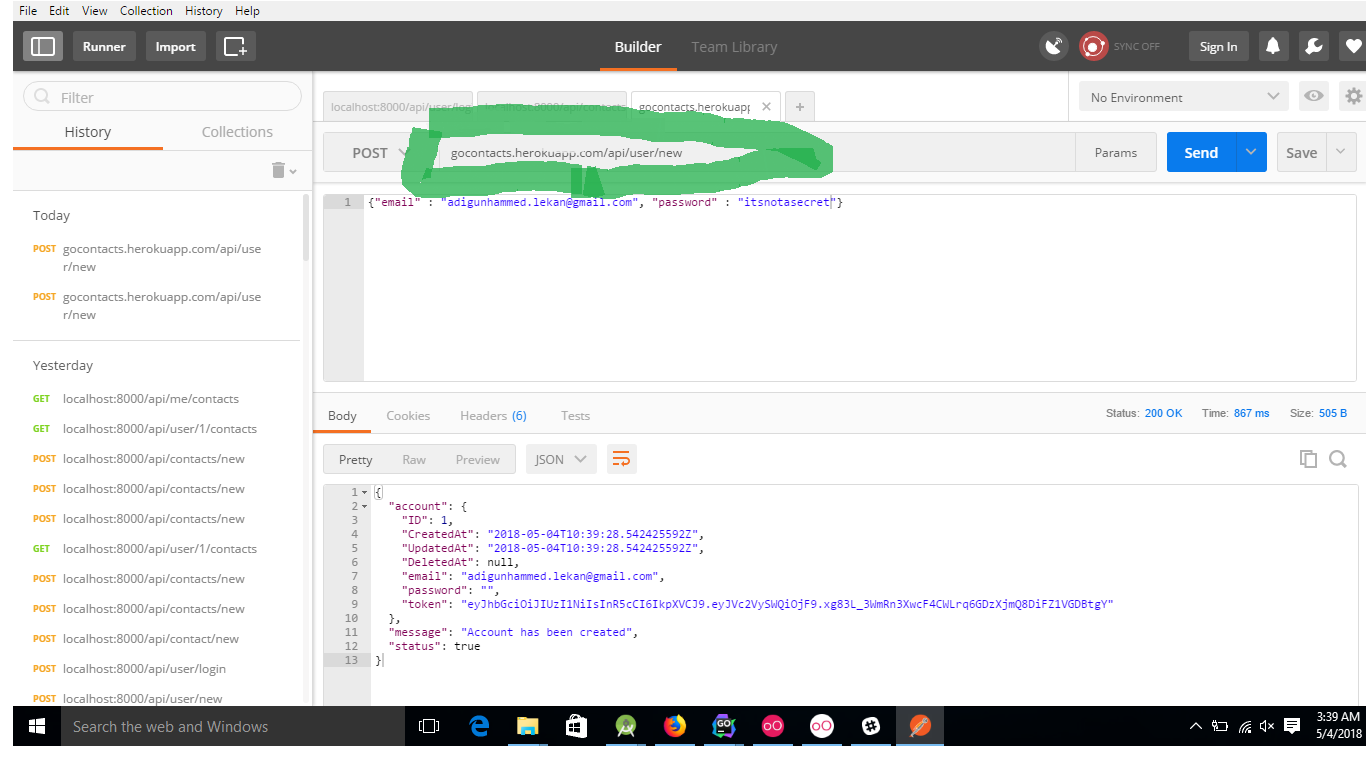Open the Edit menu
This screenshot has width=1366, height=768.
[59, 10]
